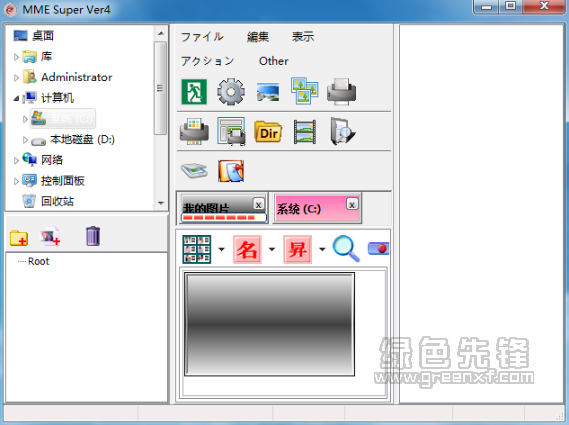Toggle the red 昇 ascending order button
This screenshot has width=569, height=425.
pyautogui.click(x=298, y=249)
